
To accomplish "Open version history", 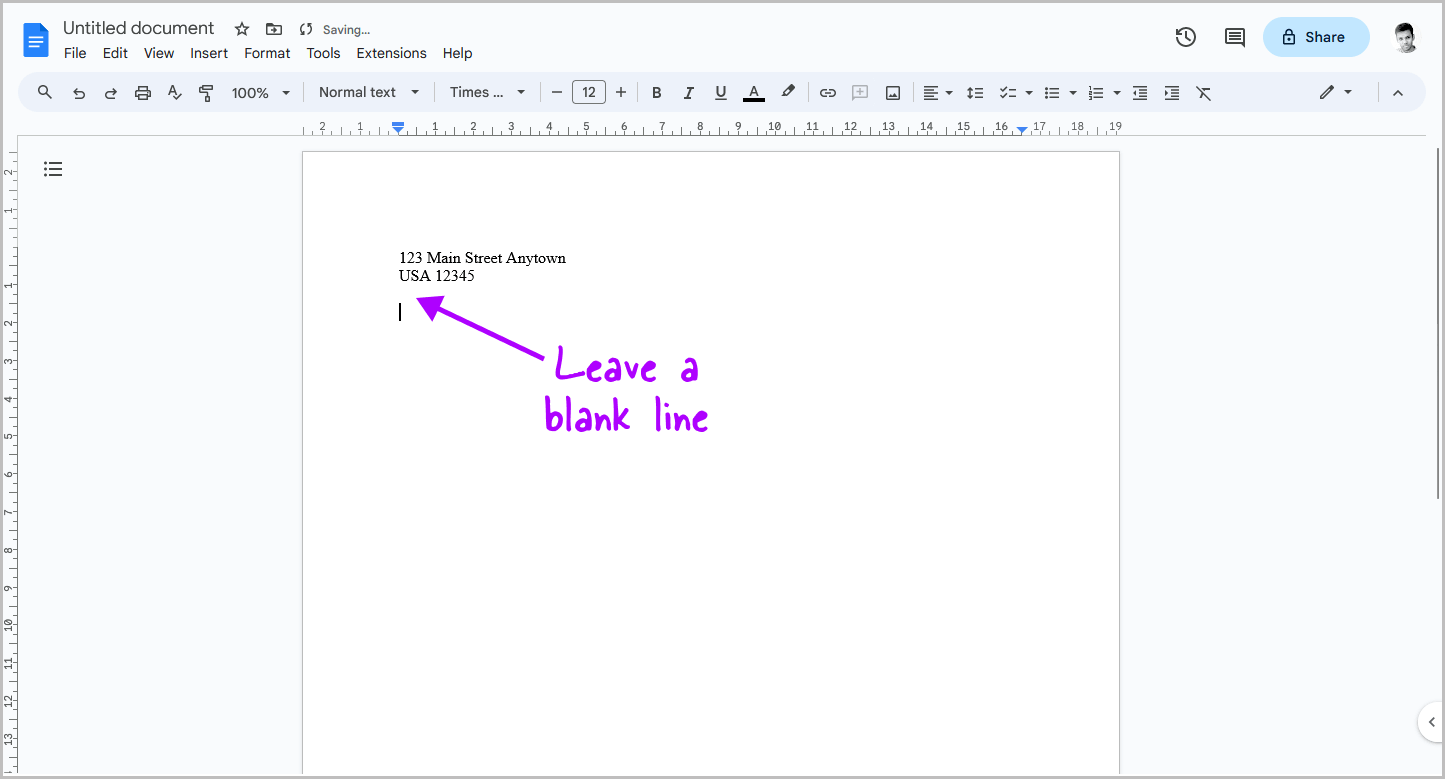I will pos(1185,36).
